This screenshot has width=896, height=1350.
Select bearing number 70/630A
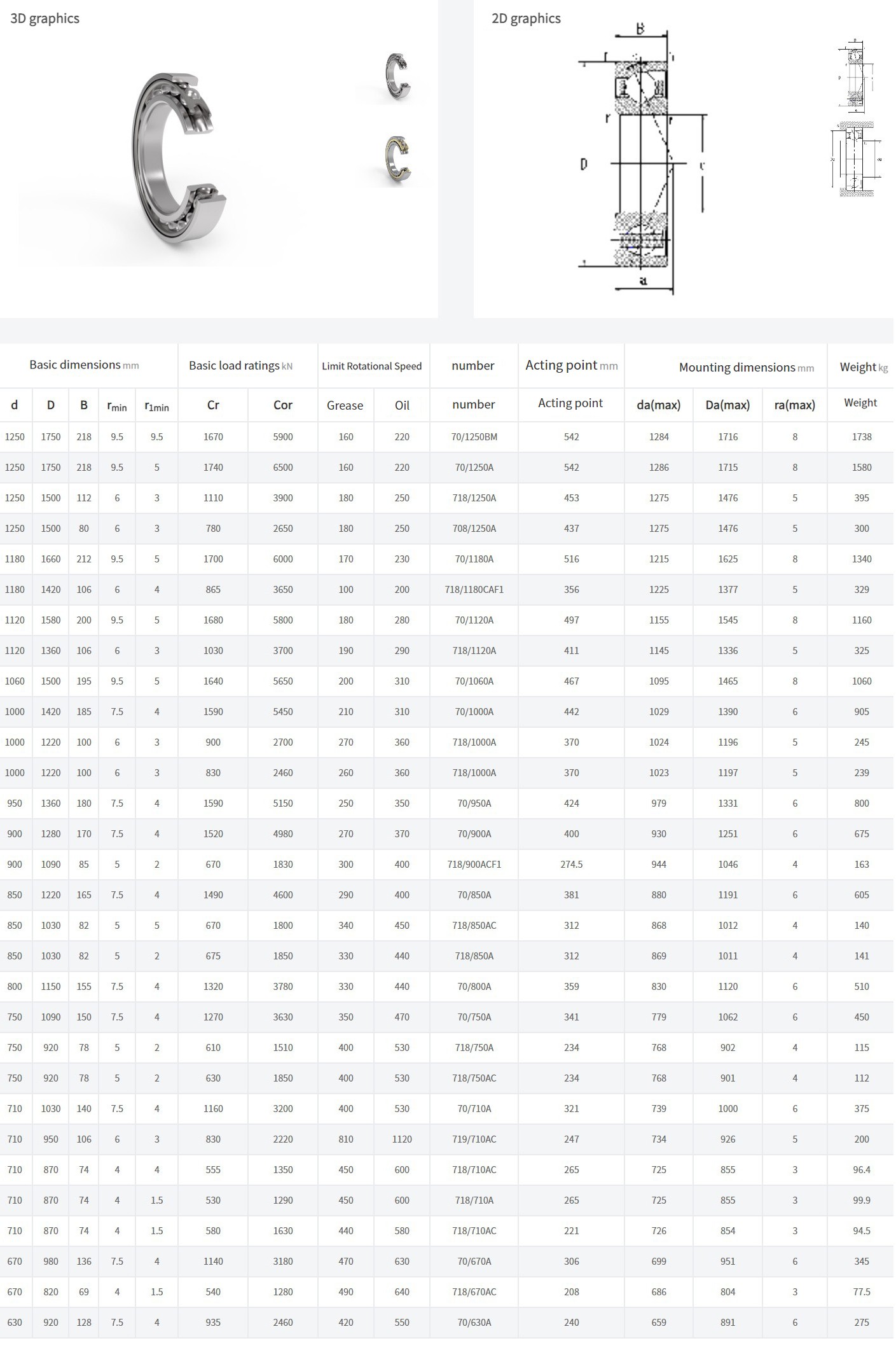click(474, 1323)
